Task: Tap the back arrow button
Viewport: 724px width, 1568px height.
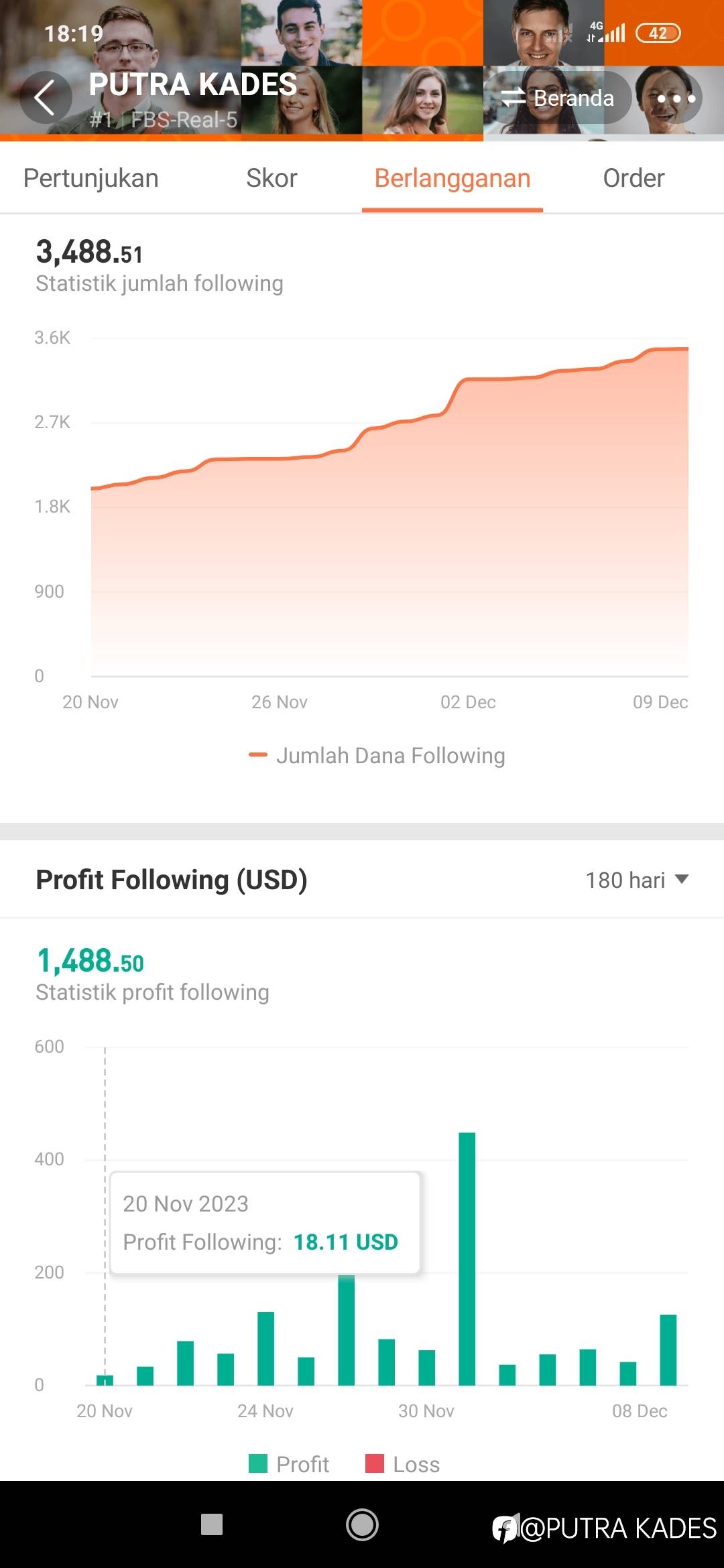Action: [45, 98]
